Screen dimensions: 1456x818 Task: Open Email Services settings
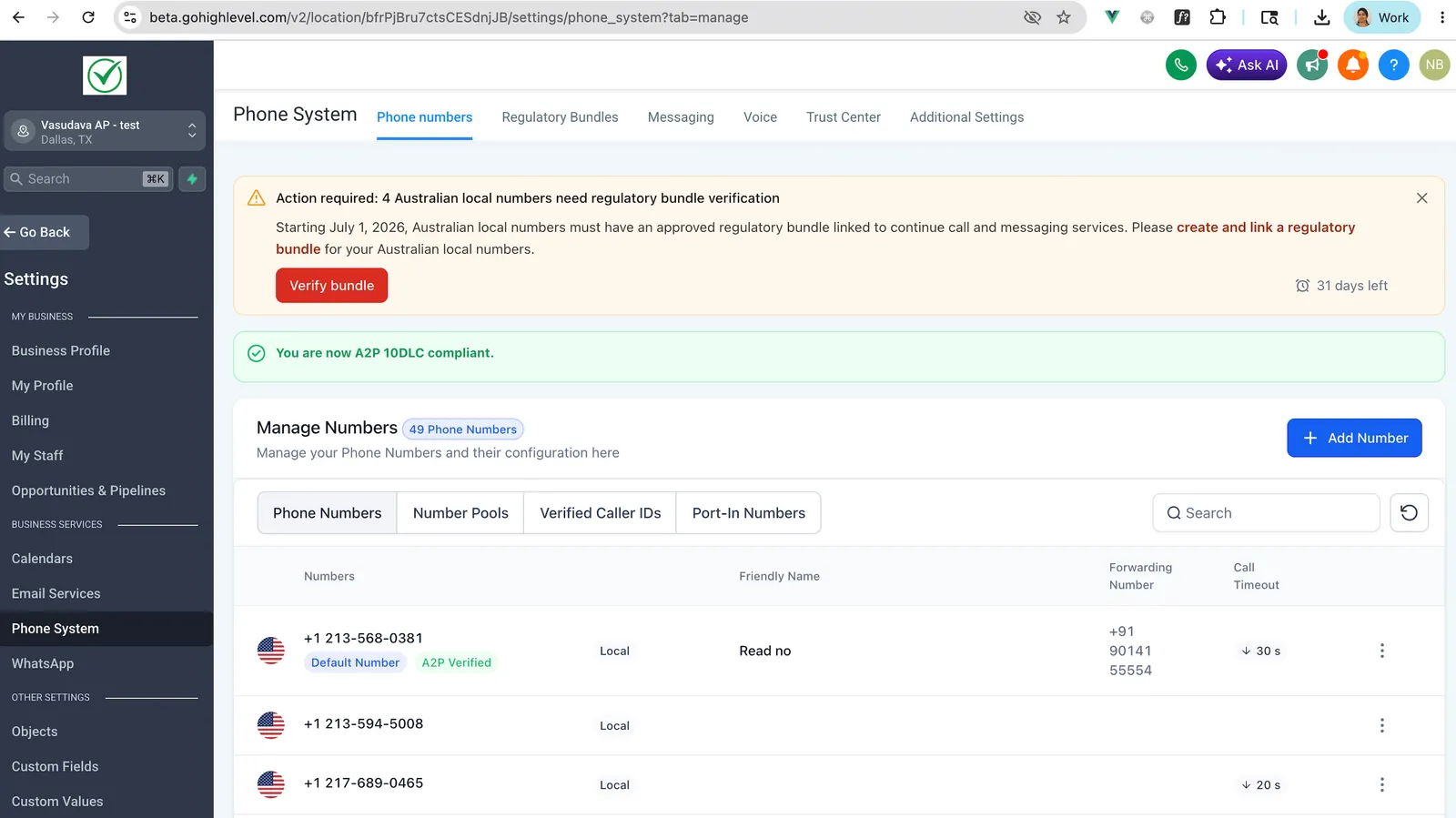(56, 593)
